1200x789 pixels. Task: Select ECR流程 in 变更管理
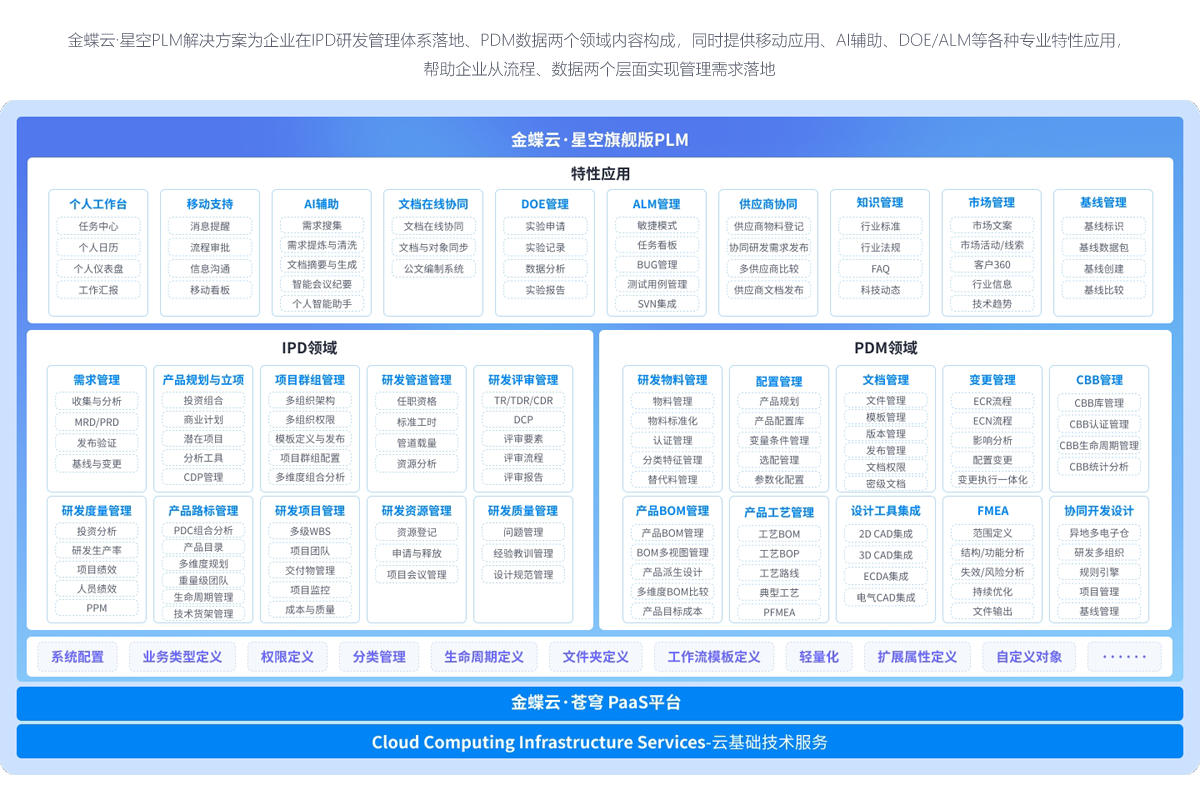(994, 403)
